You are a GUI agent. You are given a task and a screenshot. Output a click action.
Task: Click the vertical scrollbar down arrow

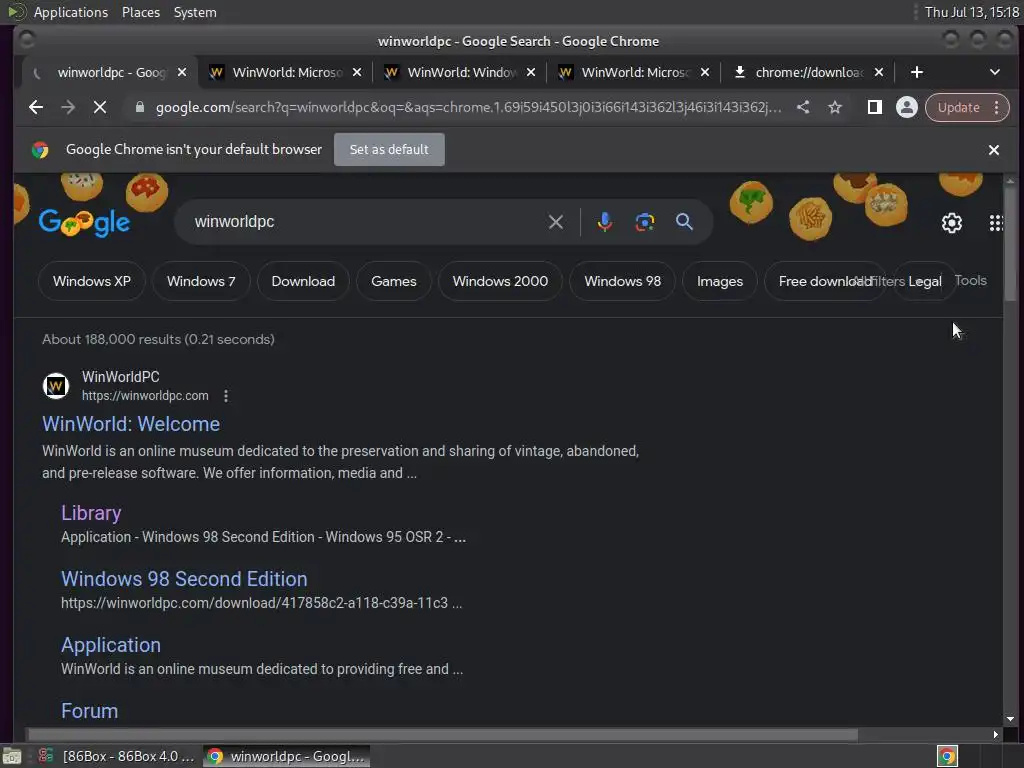point(1010,719)
